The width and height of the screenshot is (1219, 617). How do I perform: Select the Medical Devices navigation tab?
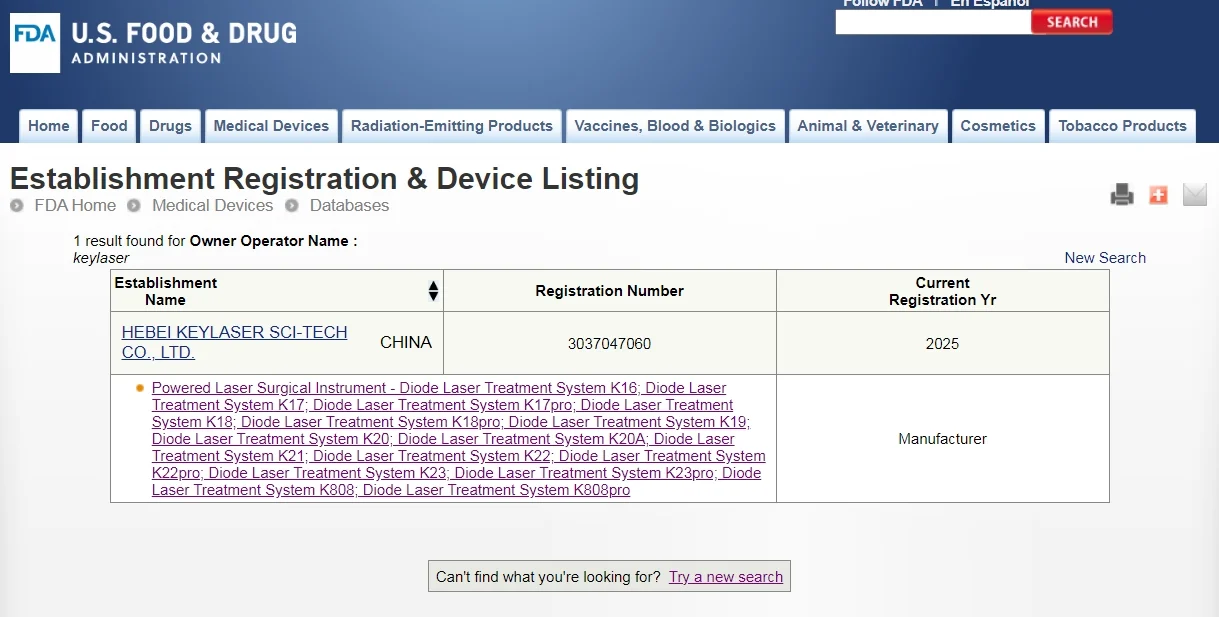pyautogui.click(x=271, y=126)
